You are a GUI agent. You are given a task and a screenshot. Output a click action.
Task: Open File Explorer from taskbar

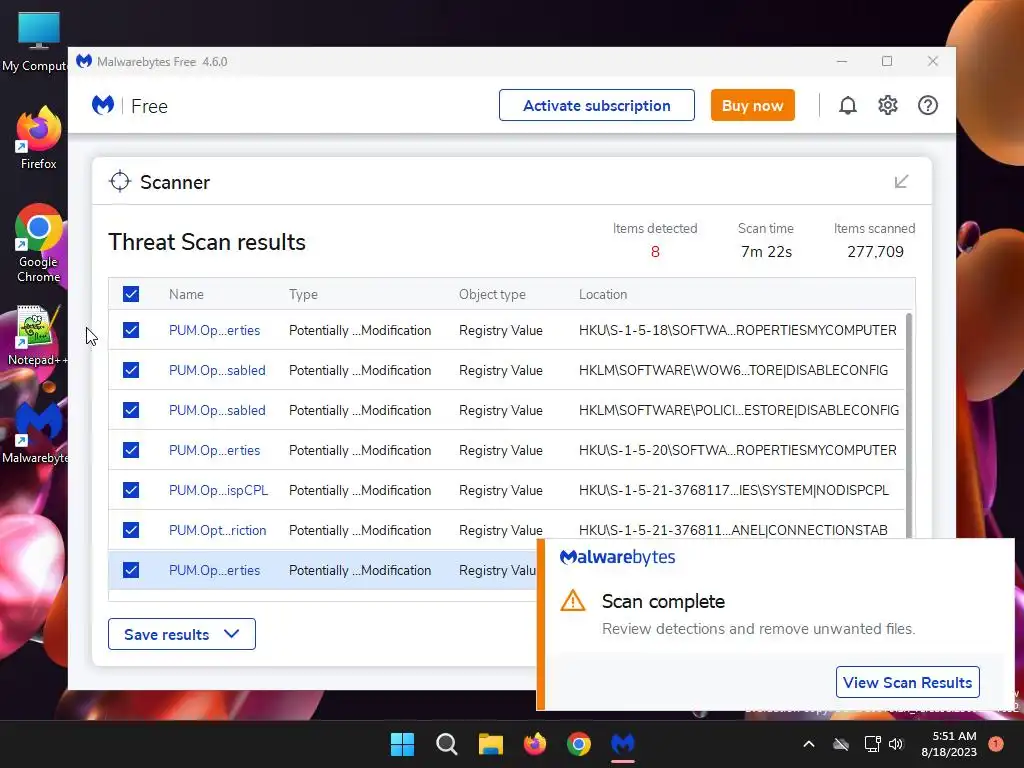coord(490,744)
